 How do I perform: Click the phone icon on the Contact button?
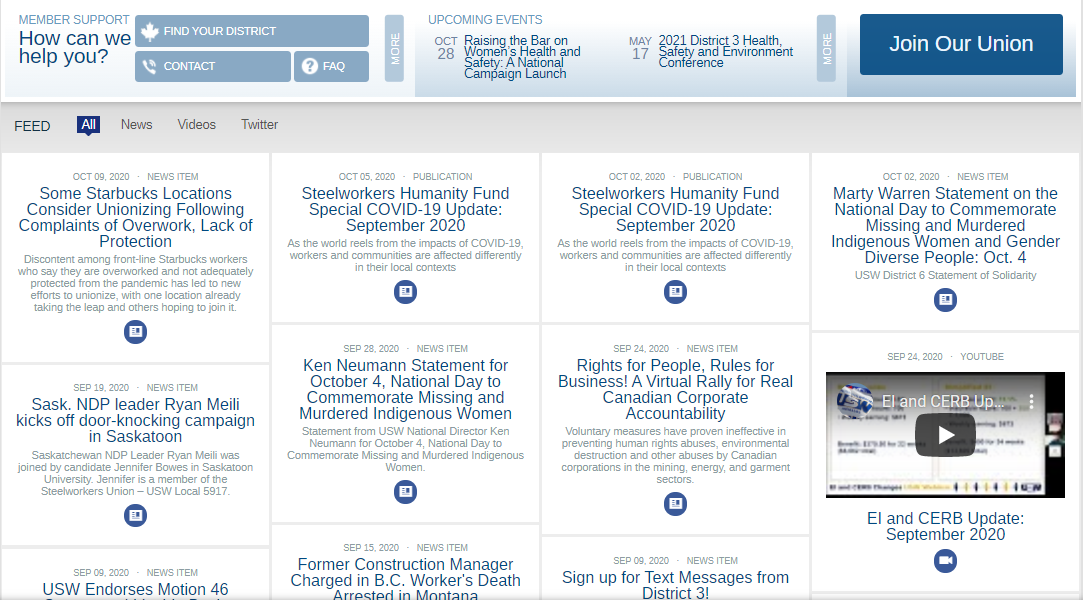click(149, 66)
